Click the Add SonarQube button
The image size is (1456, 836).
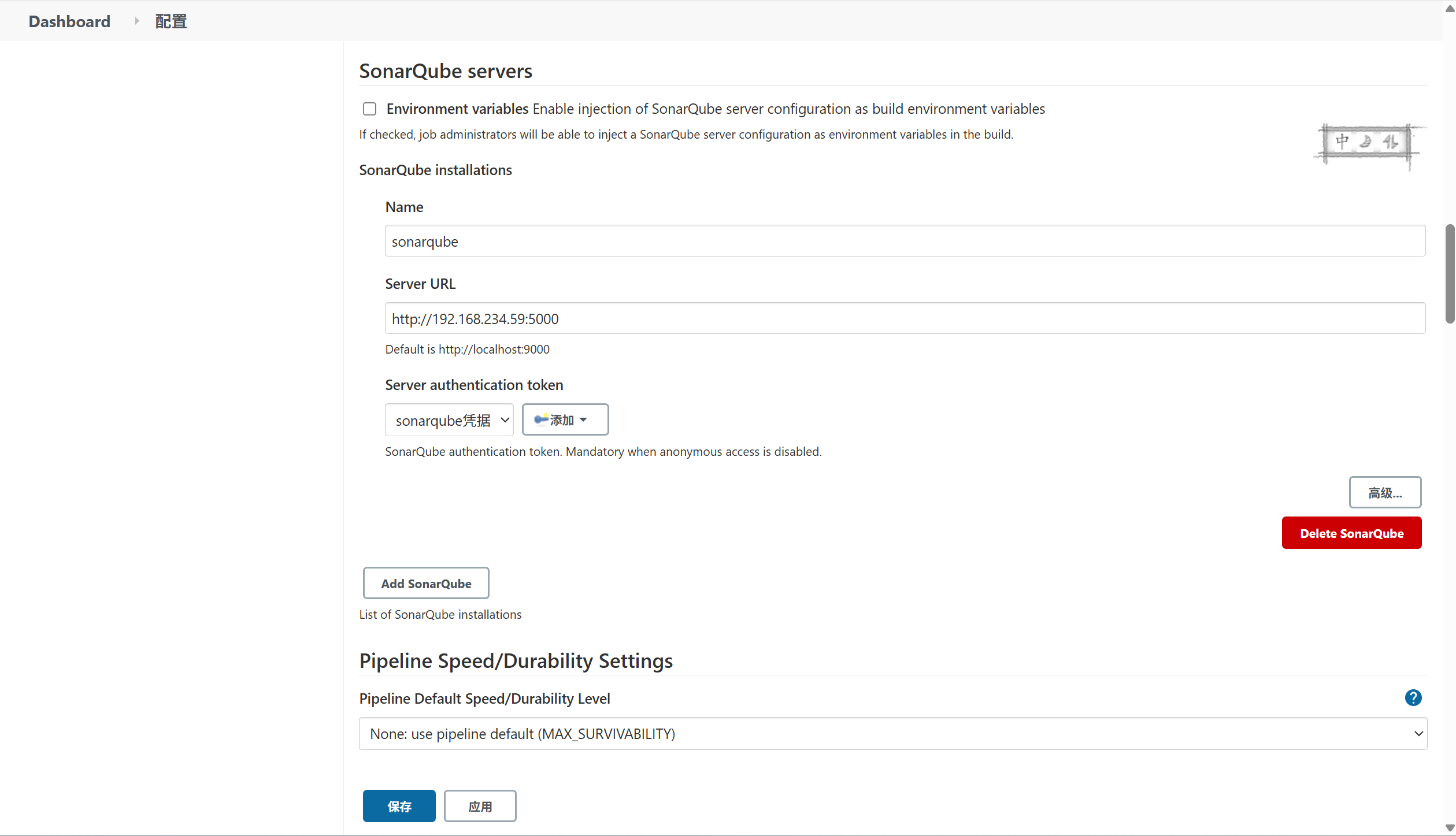[426, 584]
